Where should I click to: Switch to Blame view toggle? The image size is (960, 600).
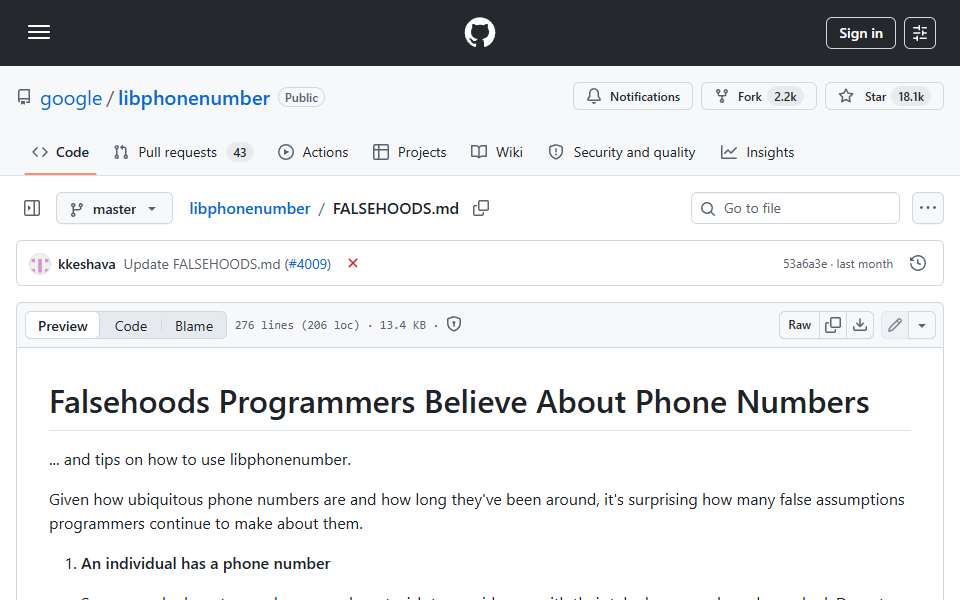(x=193, y=326)
